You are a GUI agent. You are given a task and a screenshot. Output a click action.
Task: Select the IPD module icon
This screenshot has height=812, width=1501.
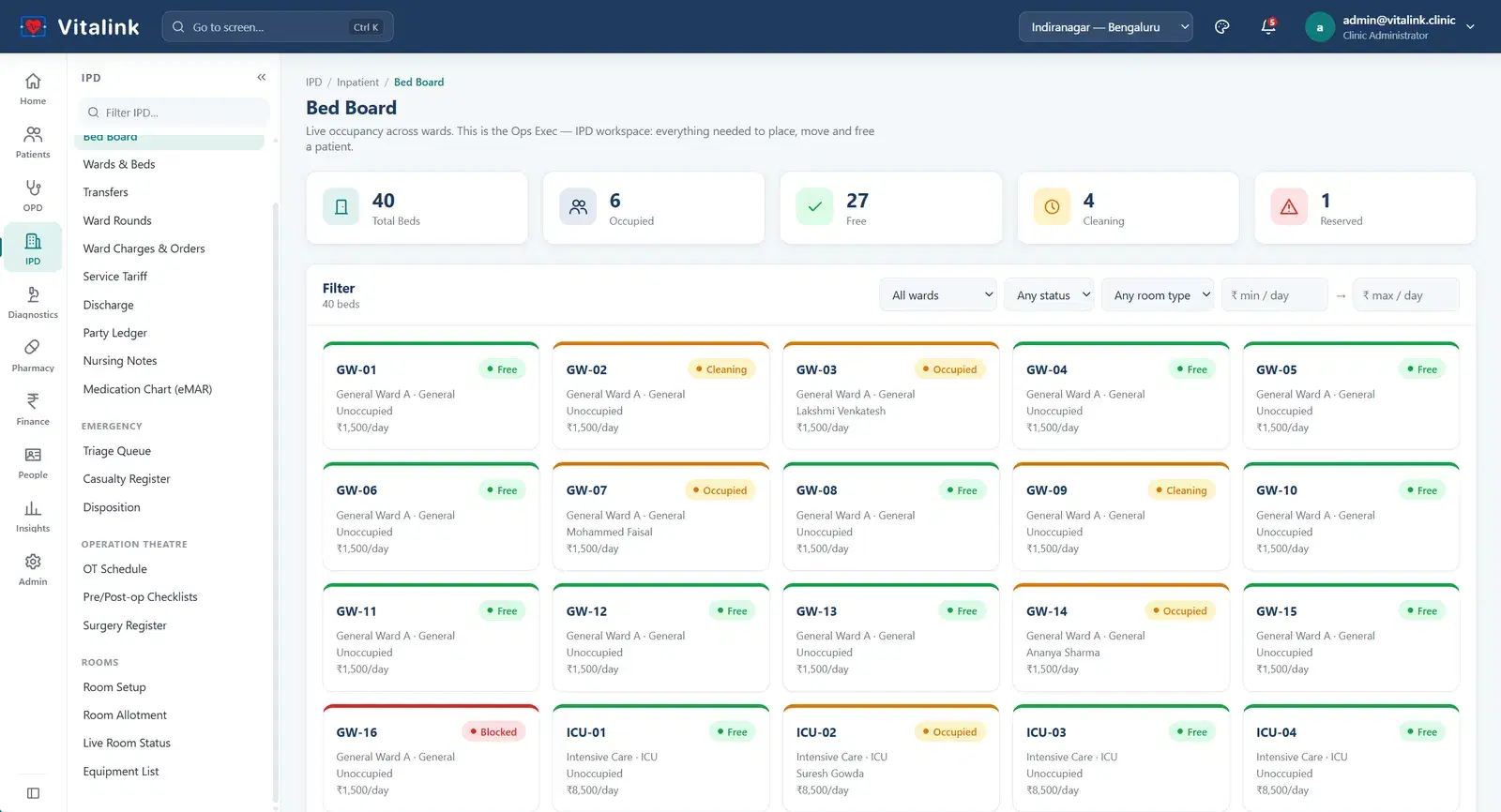[x=33, y=248]
